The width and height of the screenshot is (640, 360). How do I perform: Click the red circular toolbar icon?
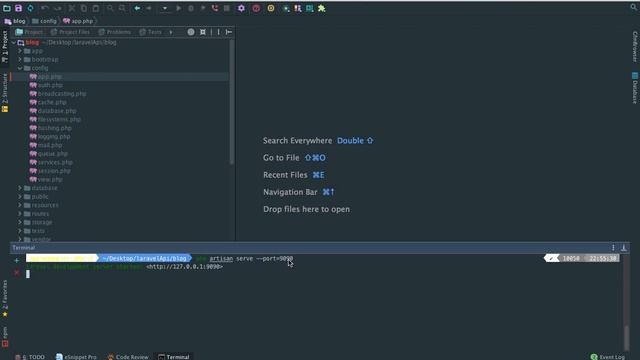pyautogui.click(x=256, y=8)
